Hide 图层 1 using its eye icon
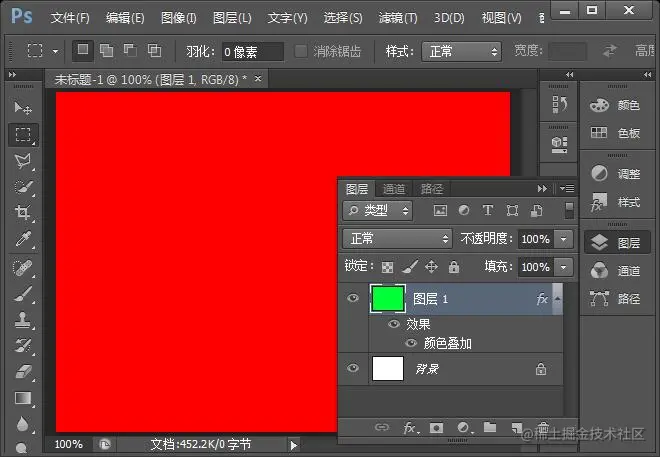 353,298
